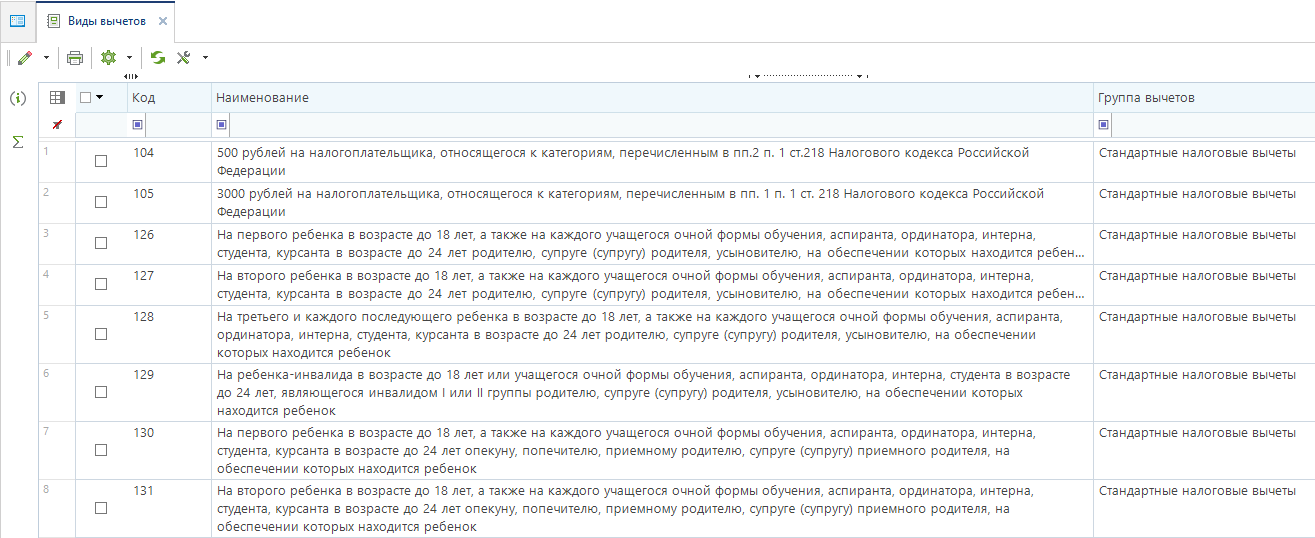
Task: Click the green gear settings icon
Action: pos(108,58)
